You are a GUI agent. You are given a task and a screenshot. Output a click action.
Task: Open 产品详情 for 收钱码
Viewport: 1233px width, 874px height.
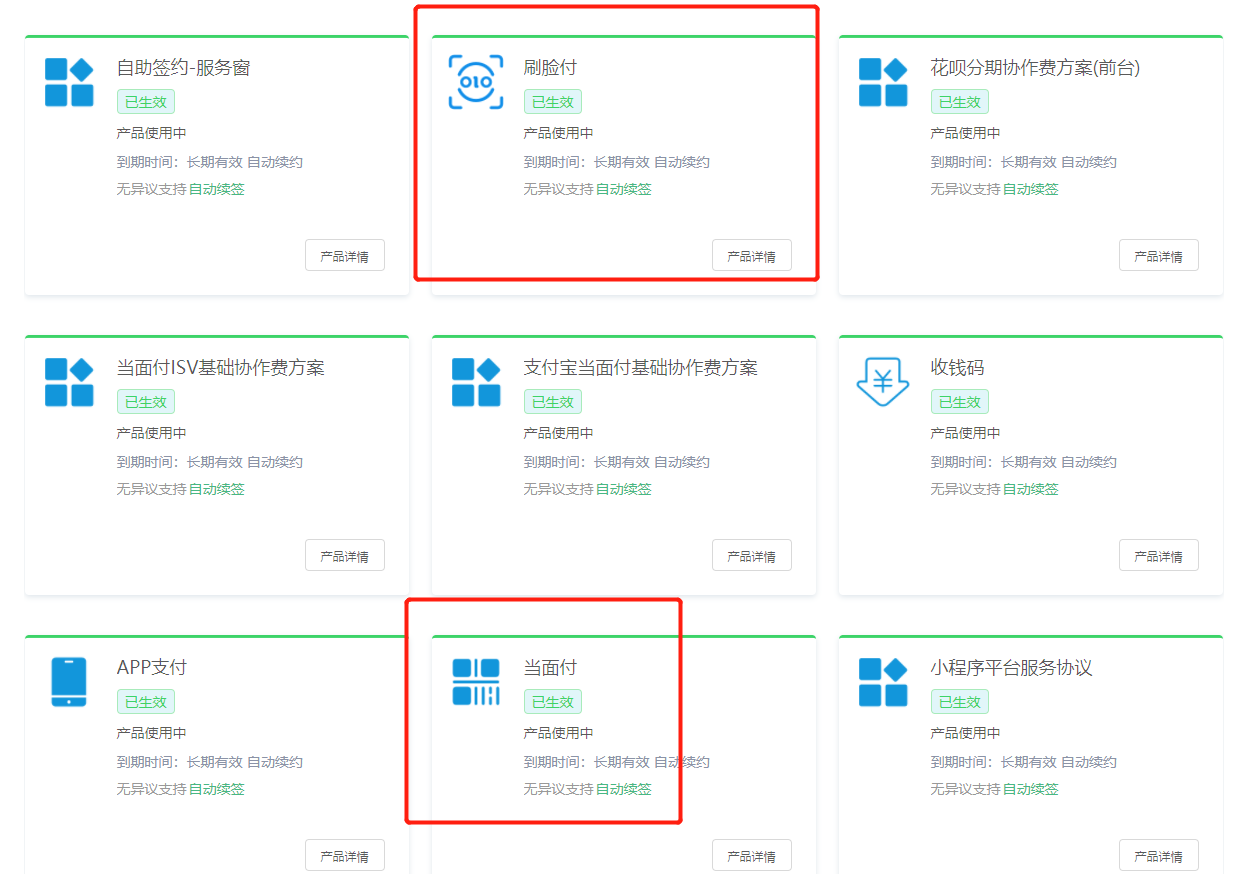1159,556
